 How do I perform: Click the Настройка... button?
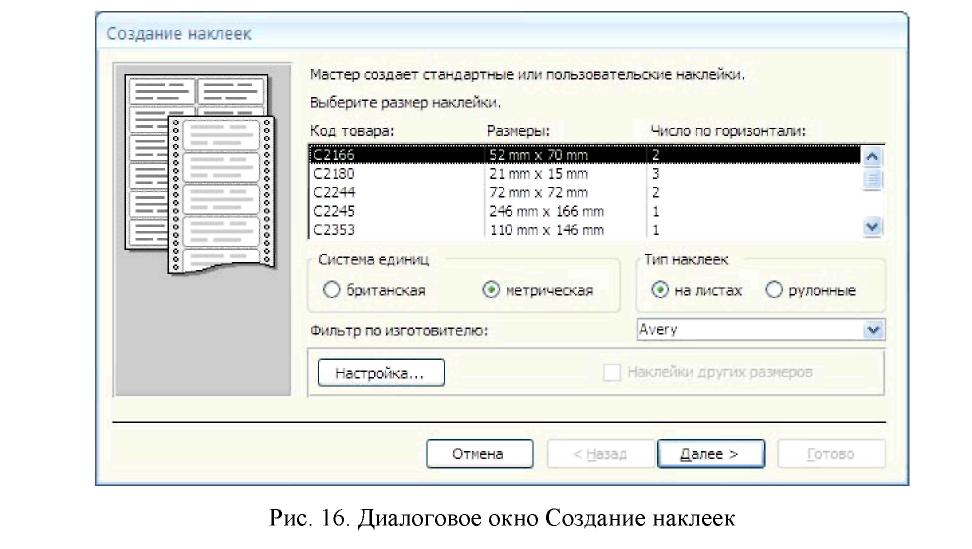(x=381, y=373)
